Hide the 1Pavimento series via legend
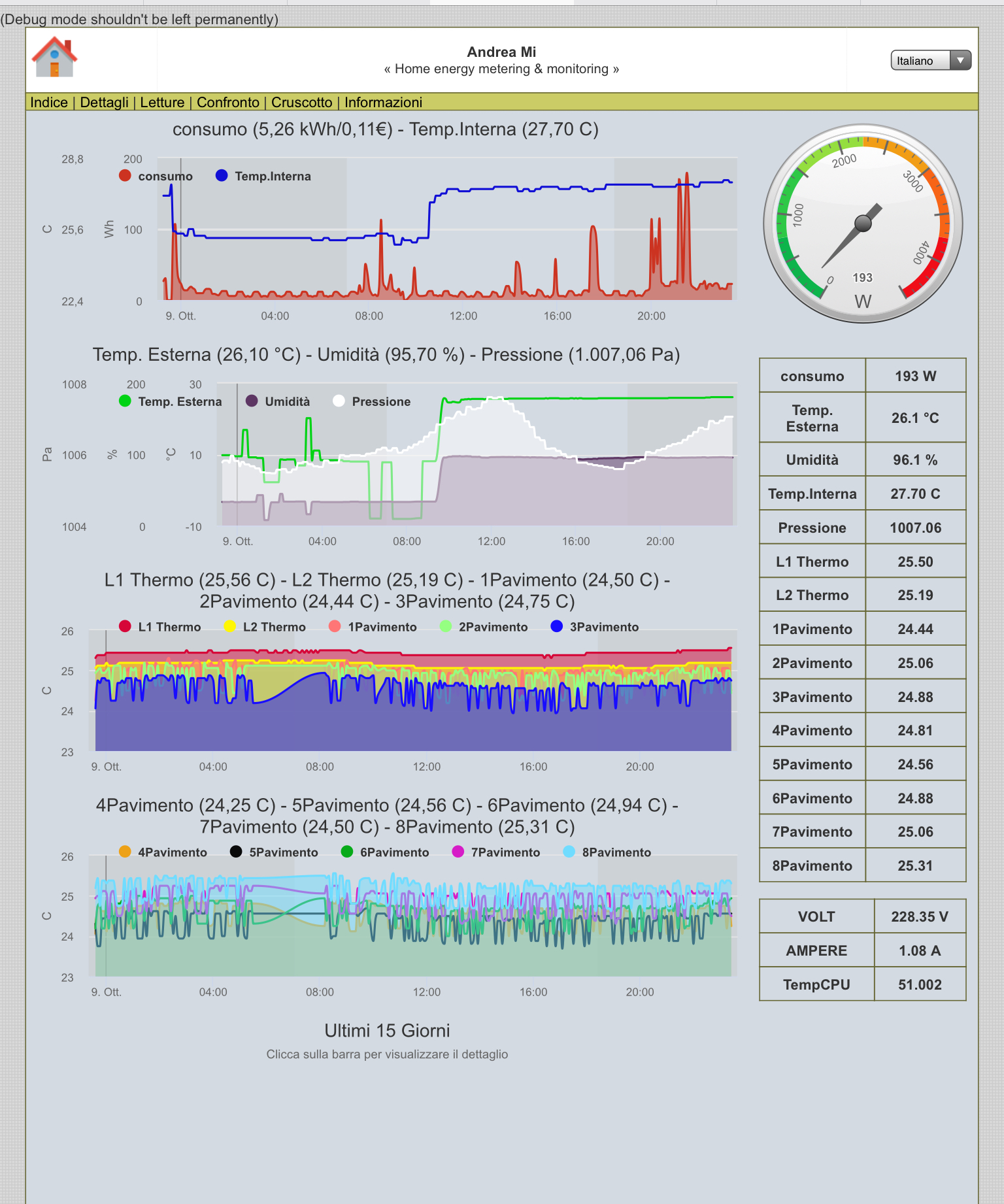The image size is (1004, 1204). click(373, 627)
